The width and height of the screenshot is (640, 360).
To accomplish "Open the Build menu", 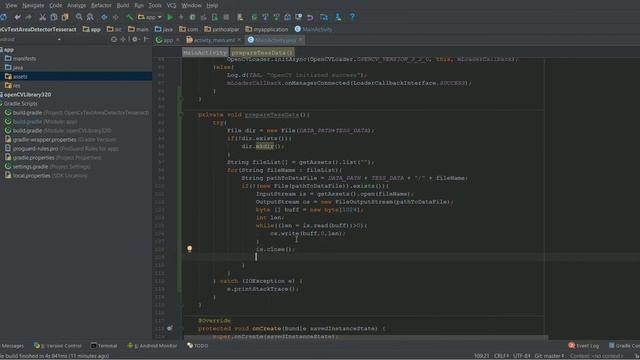I will pyautogui.click(x=123, y=5).
